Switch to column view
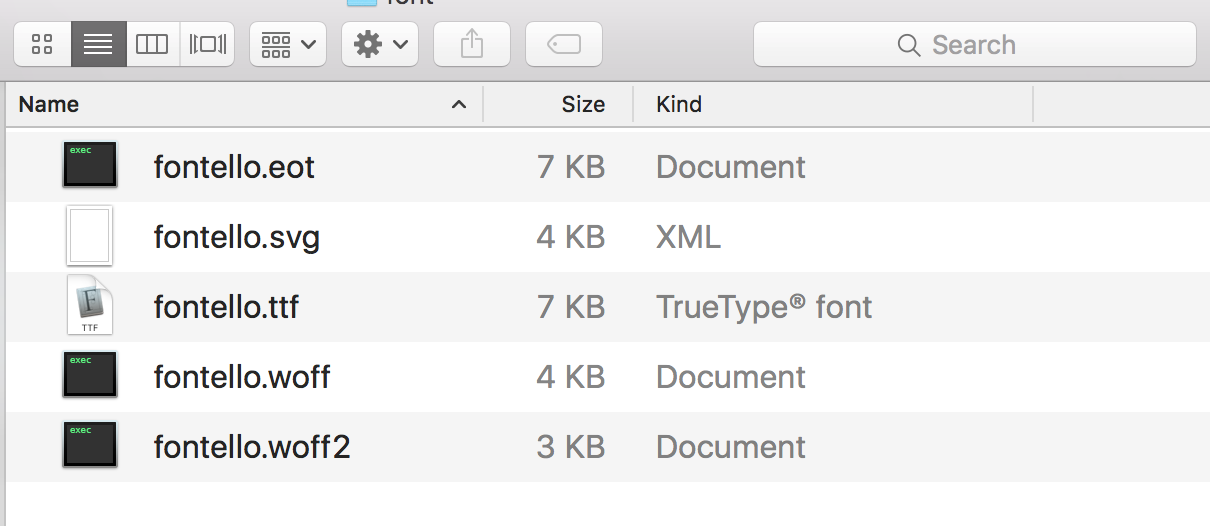Viewport: 1210px width, 526px height. [x=152, y=45]
